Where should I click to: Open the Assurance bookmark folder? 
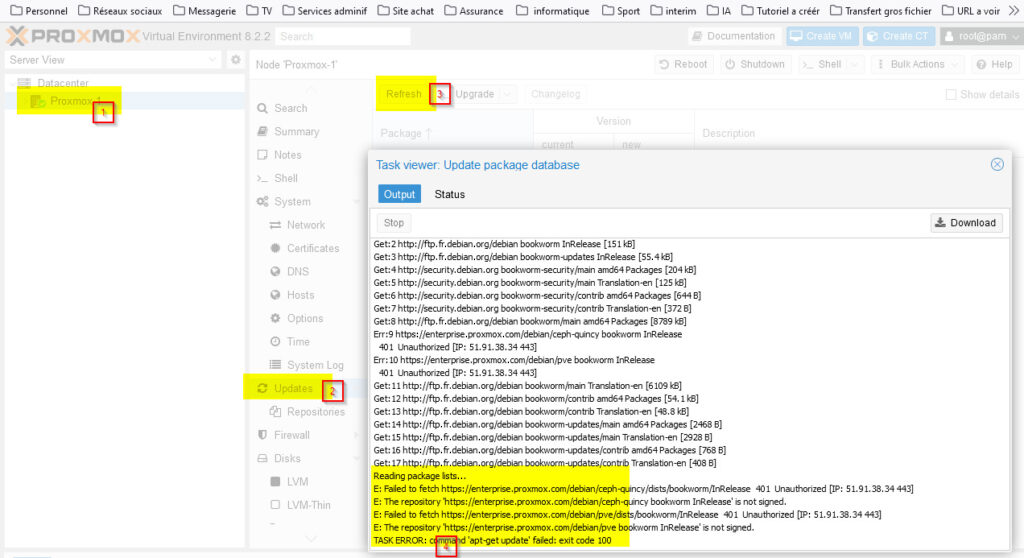coord(474,11)
